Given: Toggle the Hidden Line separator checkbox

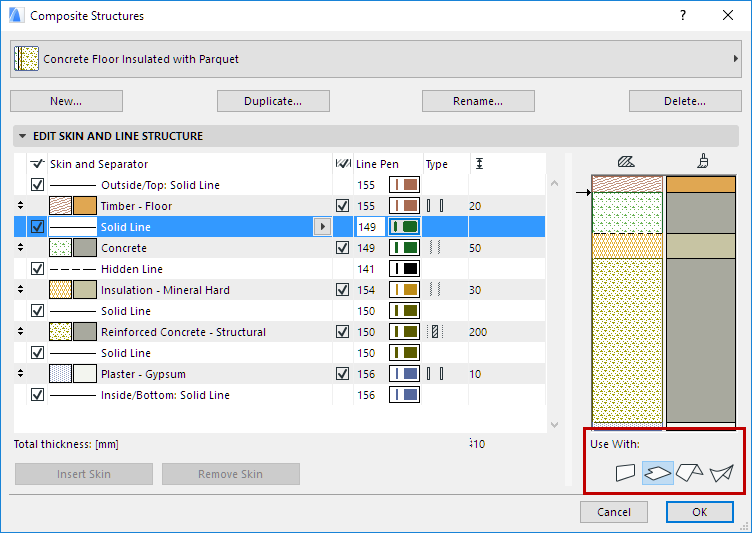Looking at the screenshot, I should point(37,269).
